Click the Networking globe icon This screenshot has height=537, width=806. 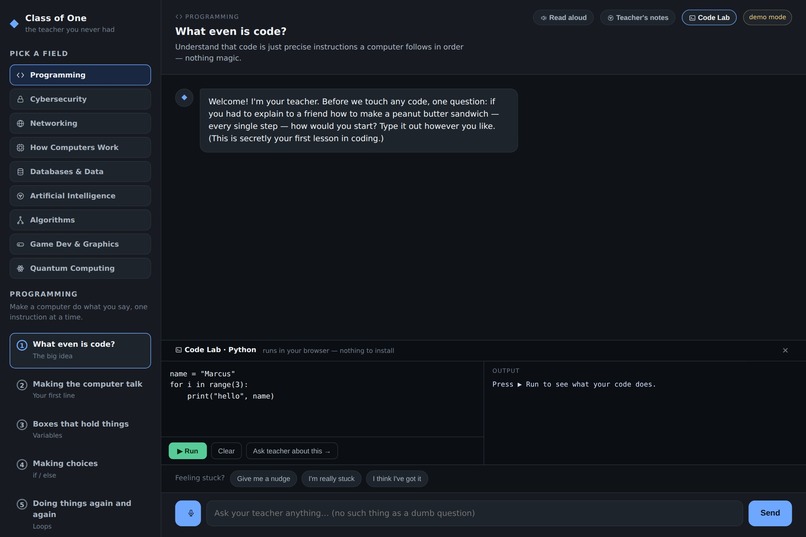click(21, 123)
